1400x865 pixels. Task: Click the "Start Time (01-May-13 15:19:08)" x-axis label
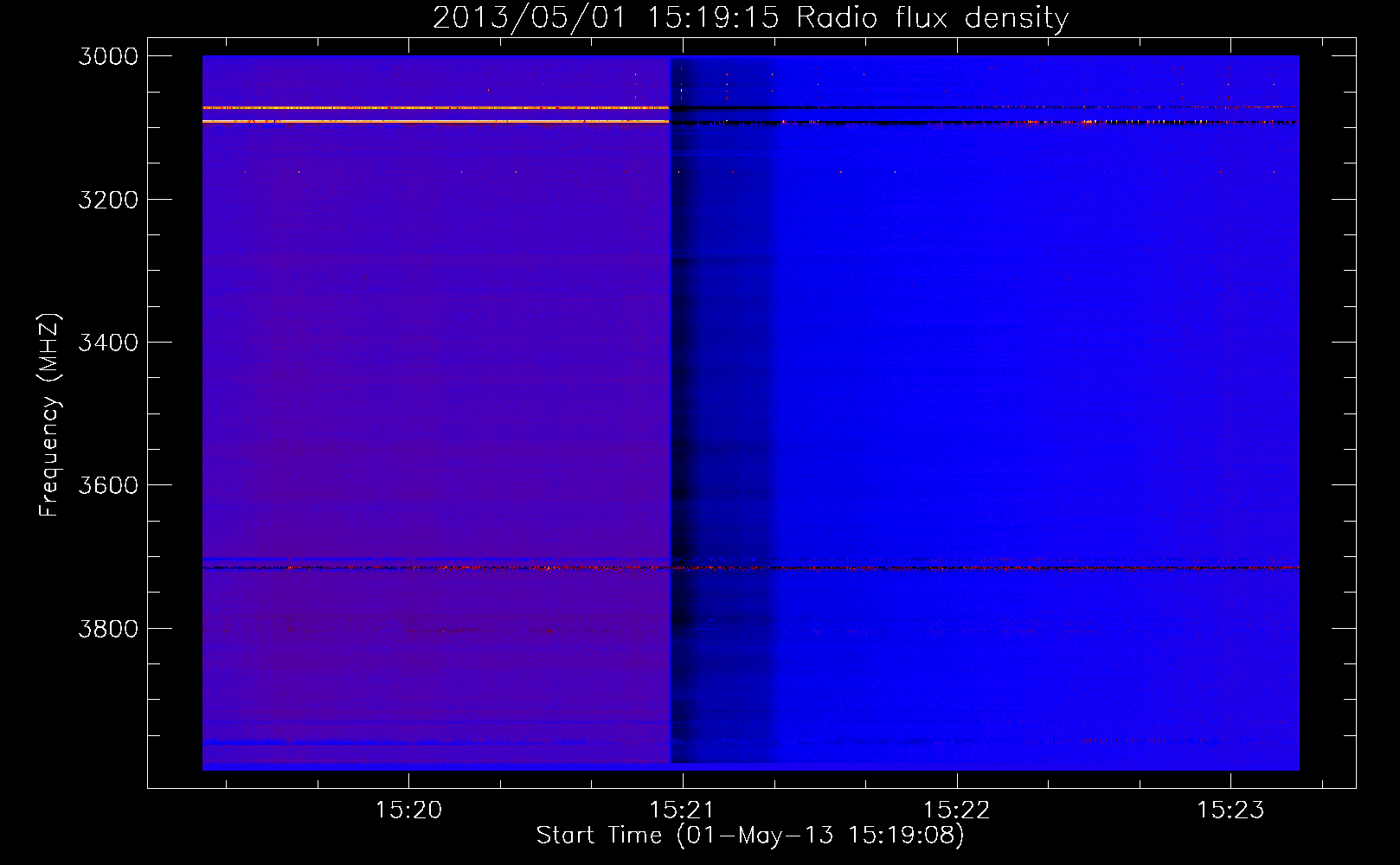[750, 835]
